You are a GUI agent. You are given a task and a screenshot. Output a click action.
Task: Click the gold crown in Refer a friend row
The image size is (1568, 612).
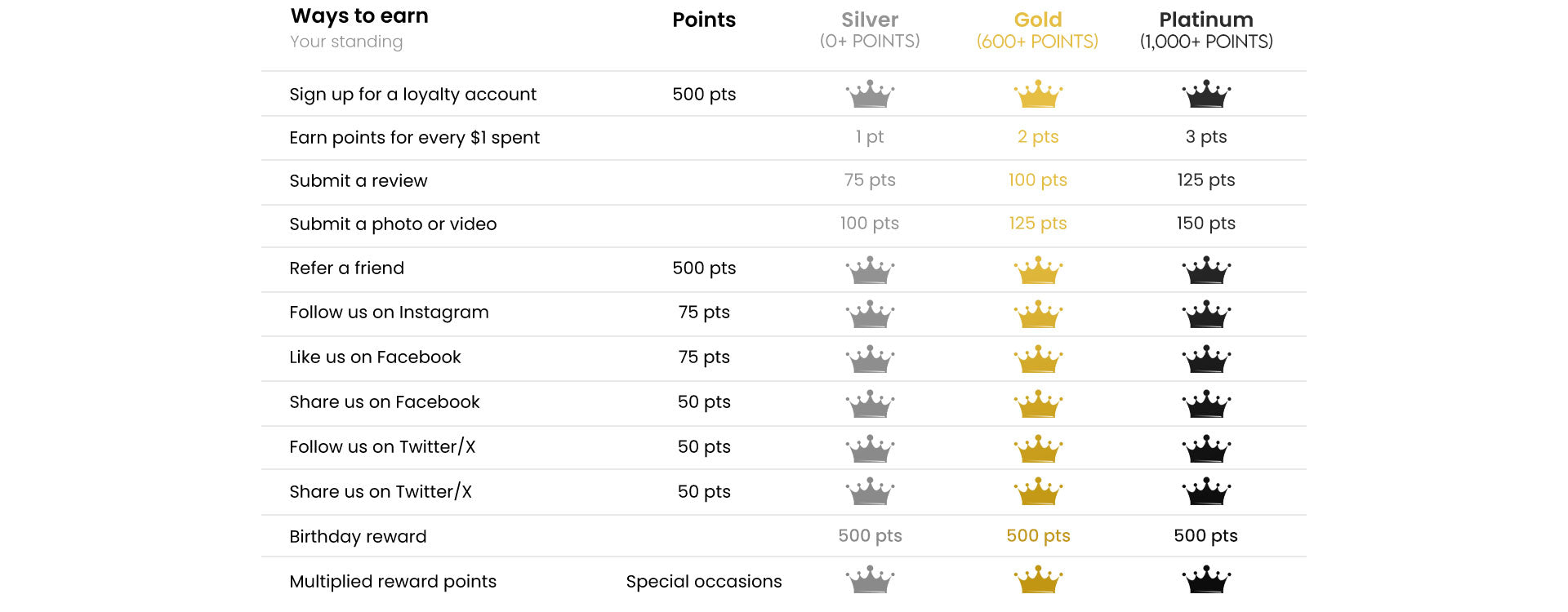point(1038,269)
